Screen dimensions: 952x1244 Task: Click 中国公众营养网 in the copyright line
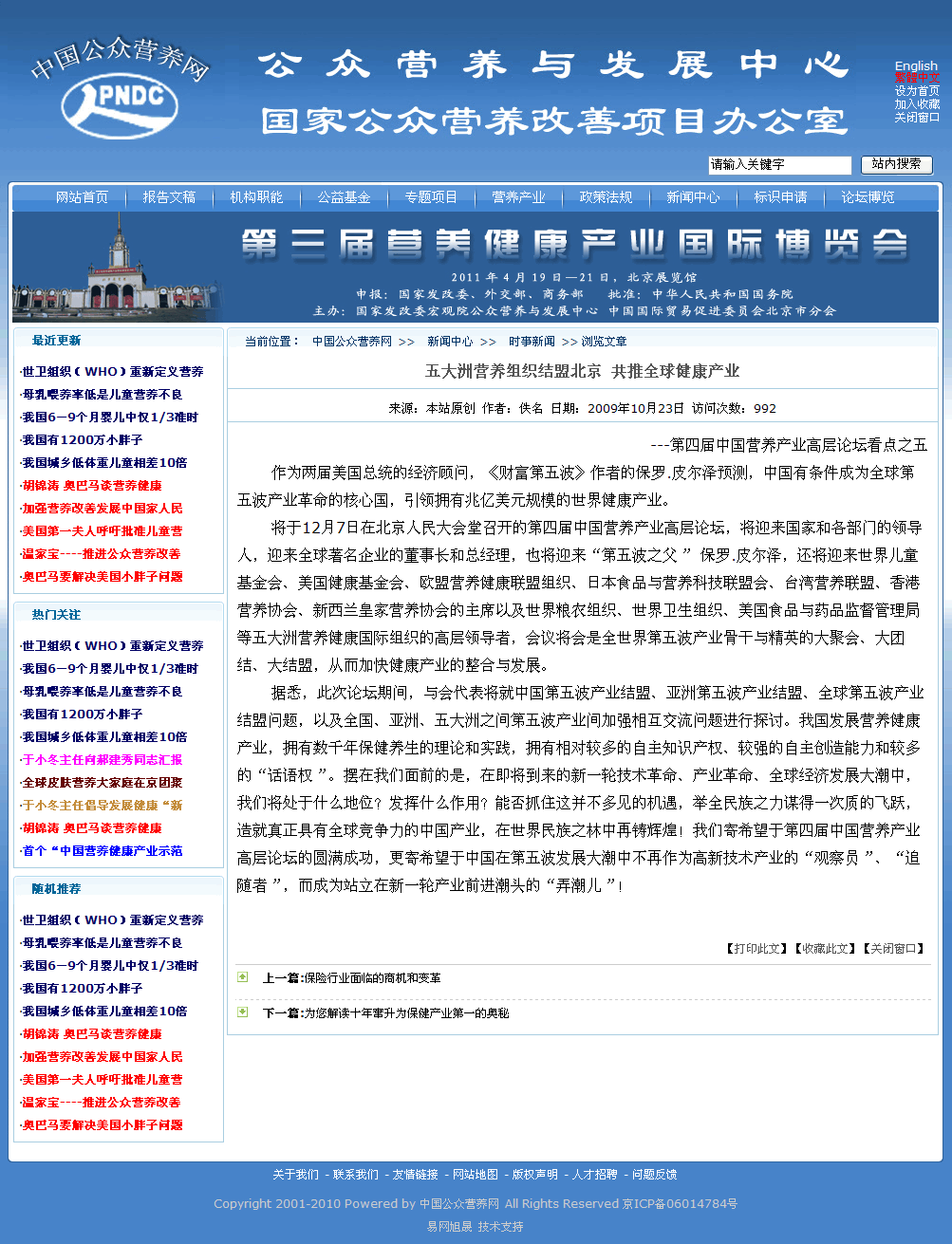coord(459,1204)
